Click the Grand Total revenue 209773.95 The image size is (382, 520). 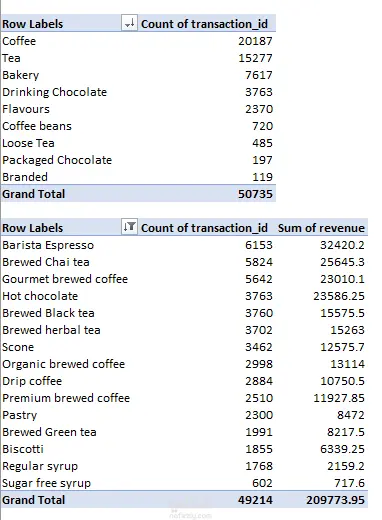click(335, 500)
